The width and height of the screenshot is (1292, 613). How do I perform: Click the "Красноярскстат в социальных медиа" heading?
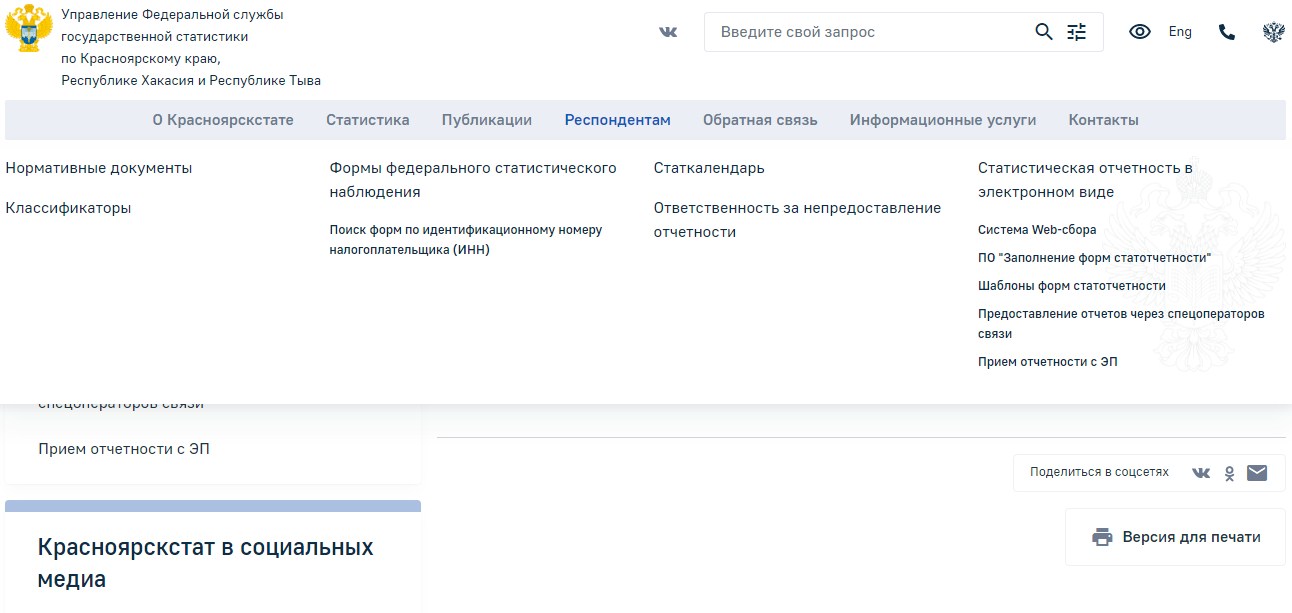pyautogui.click(x=205, y=563)
